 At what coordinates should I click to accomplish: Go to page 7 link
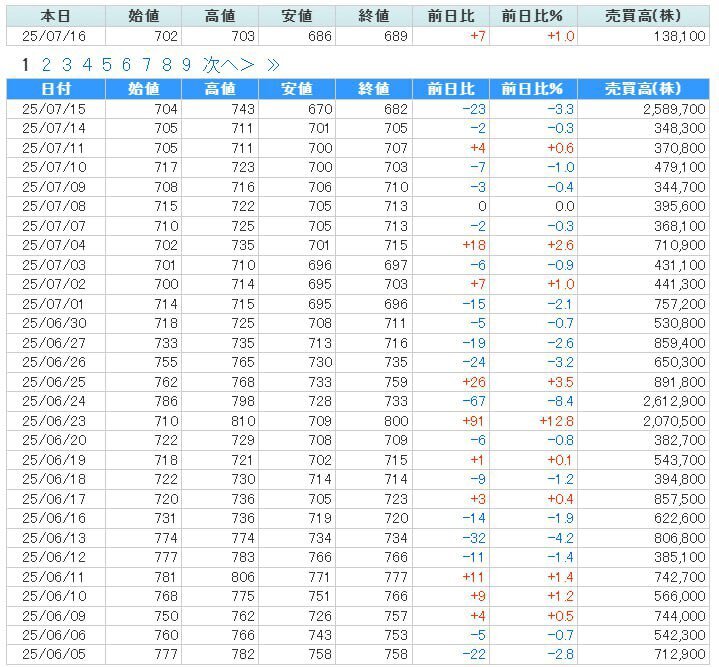point(147,65)
